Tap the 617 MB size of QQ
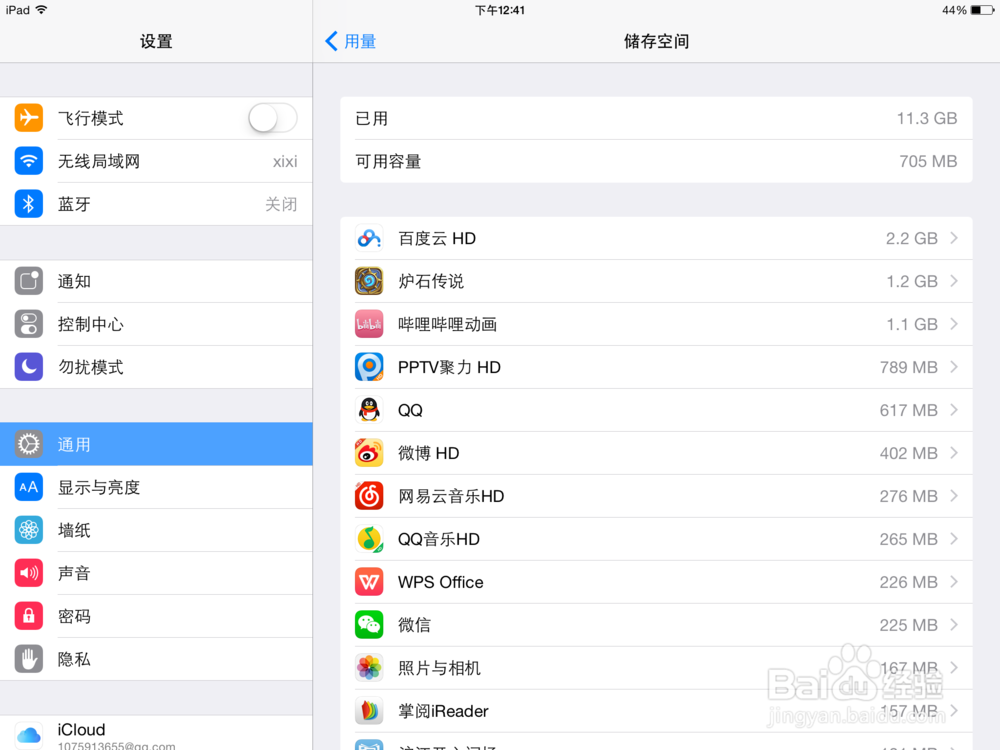Viewport: 1000px width, 750px height. coord(908,410)
